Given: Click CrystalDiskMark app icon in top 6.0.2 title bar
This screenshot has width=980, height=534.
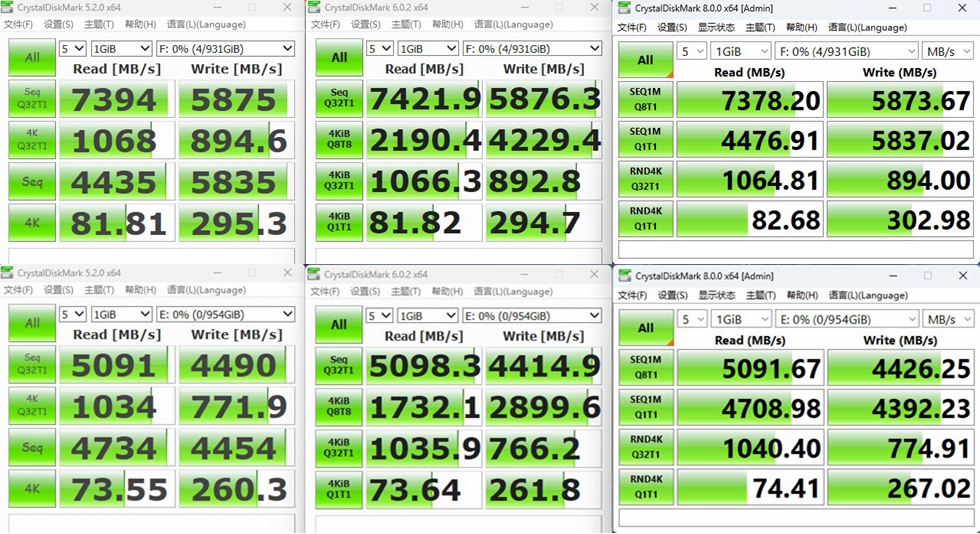Looking at the screenshot, I should click(x=314, y=8).
